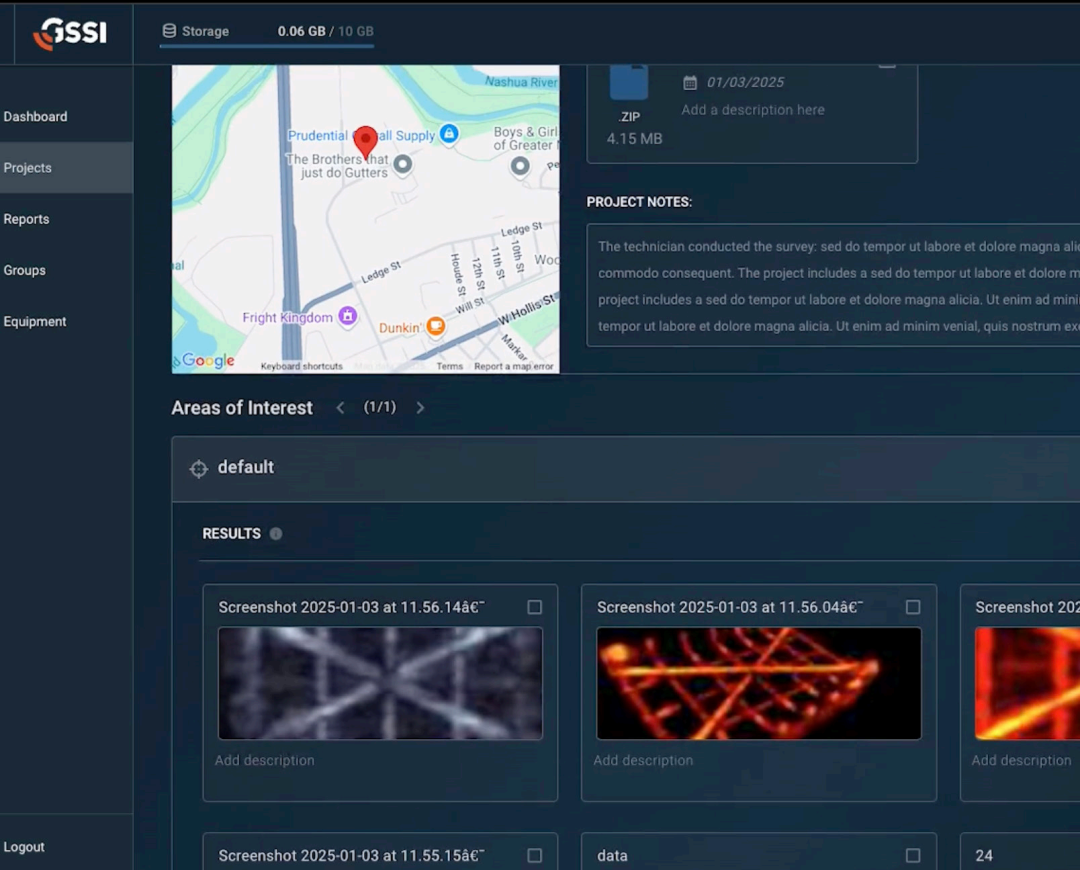The image size is (1080, 870).
Task: Click the Storage database icon
Action: click(x=169, y=31)
